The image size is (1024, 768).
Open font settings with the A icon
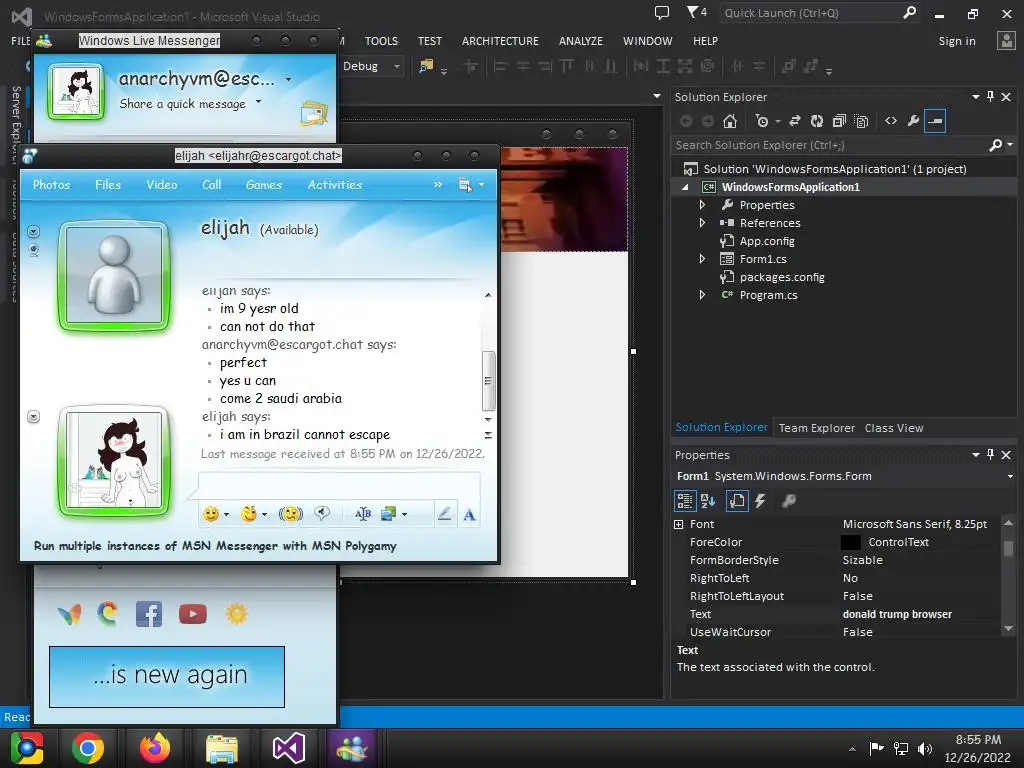coord(469,515)
